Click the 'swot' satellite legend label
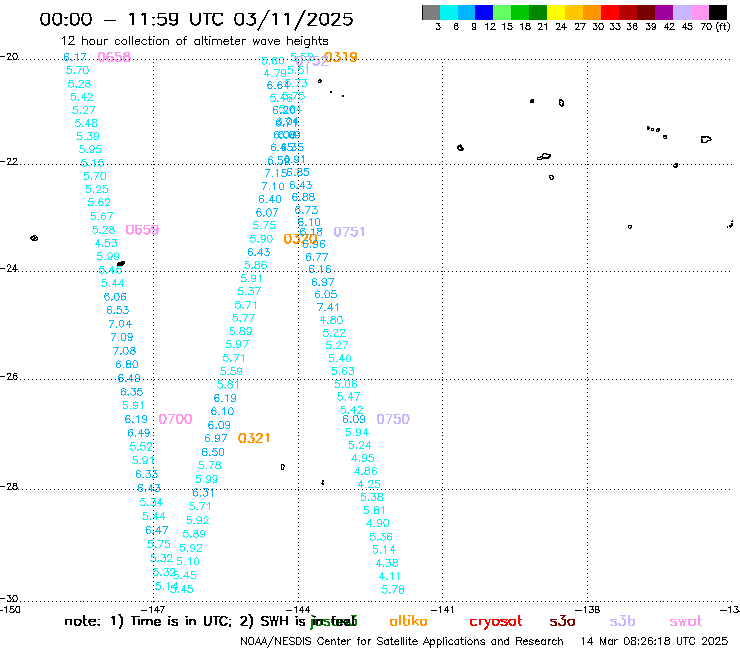This screenshot has width=740, height=650. pos(686,622)
